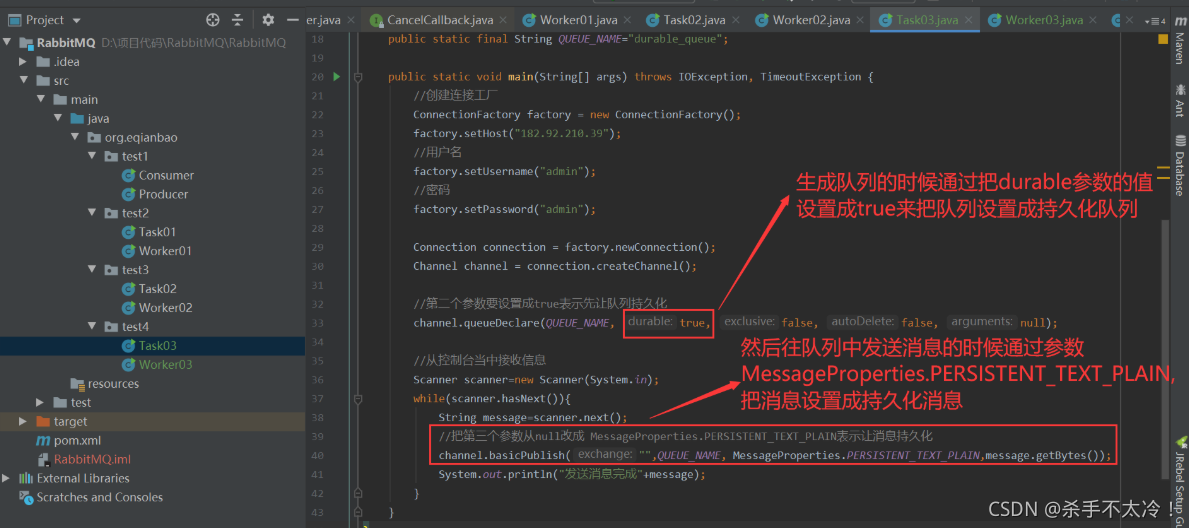Click line number 33 in gutter
Image resolution: width=1189 pixels, height=528 pixels.
[x=318, y=323]
